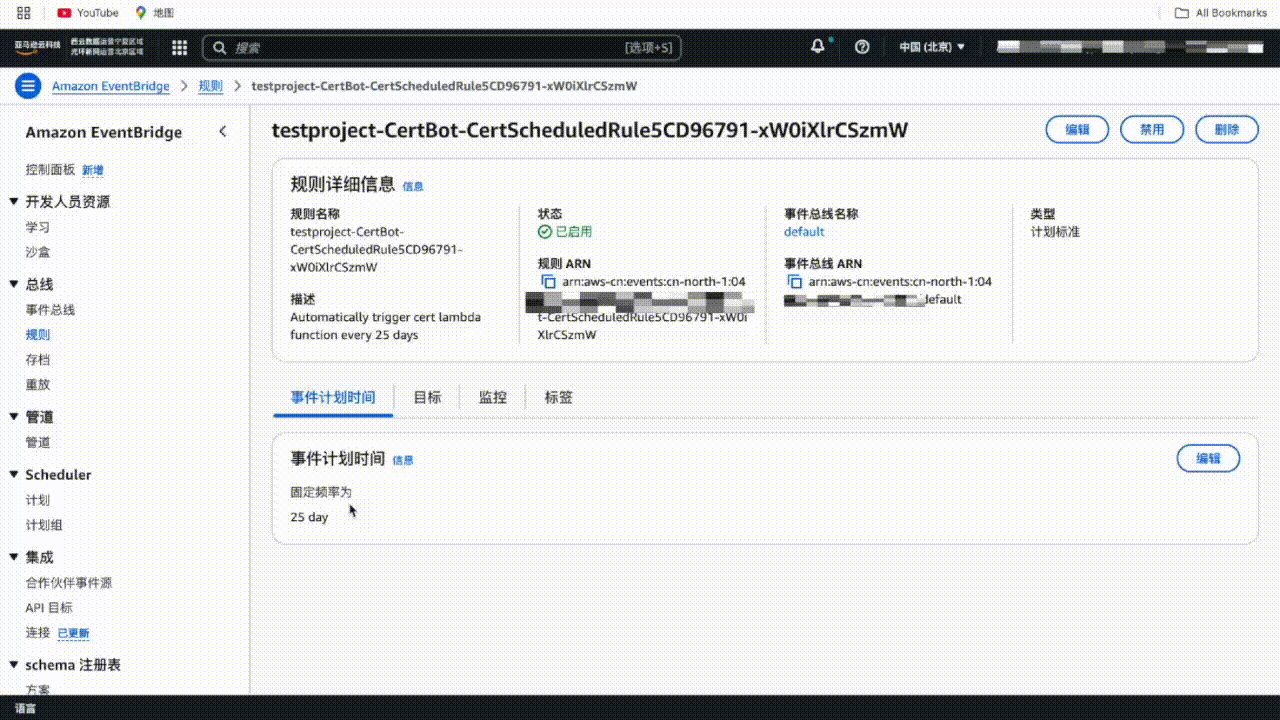Collapse the 总线 sidebar section
The width and height of the screenshot is (1280, 720).
click(x=14, y=284)
